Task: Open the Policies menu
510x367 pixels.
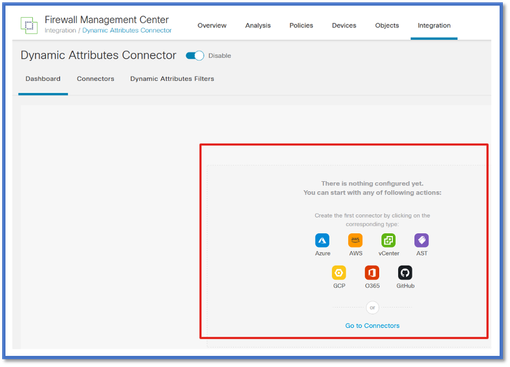Action: pos(301,26)
